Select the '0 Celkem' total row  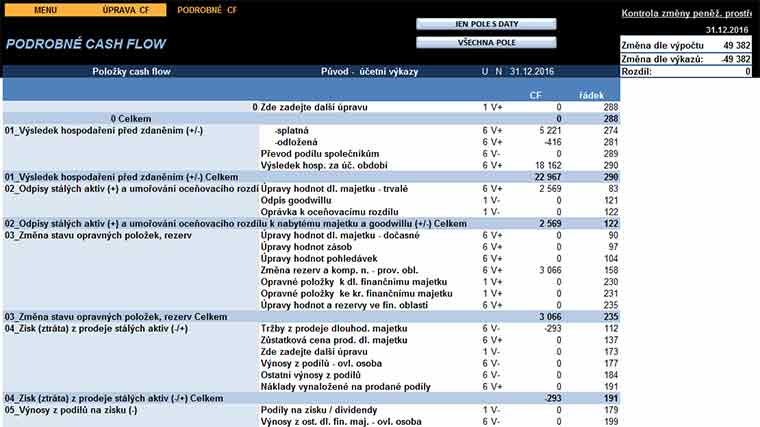[x=311, y=119]
